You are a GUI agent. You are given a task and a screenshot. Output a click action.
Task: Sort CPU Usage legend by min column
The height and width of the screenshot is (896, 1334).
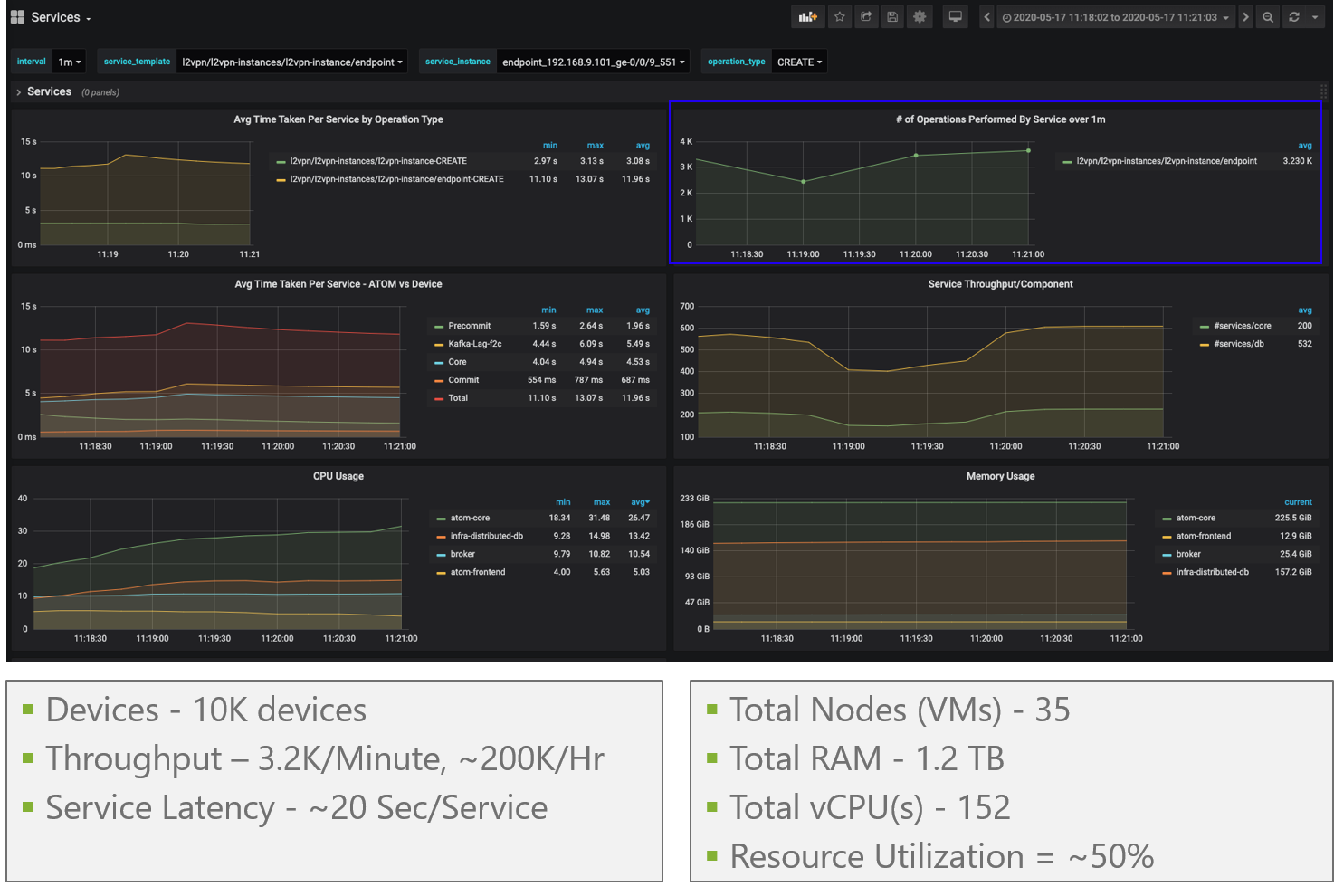(563, 502)
